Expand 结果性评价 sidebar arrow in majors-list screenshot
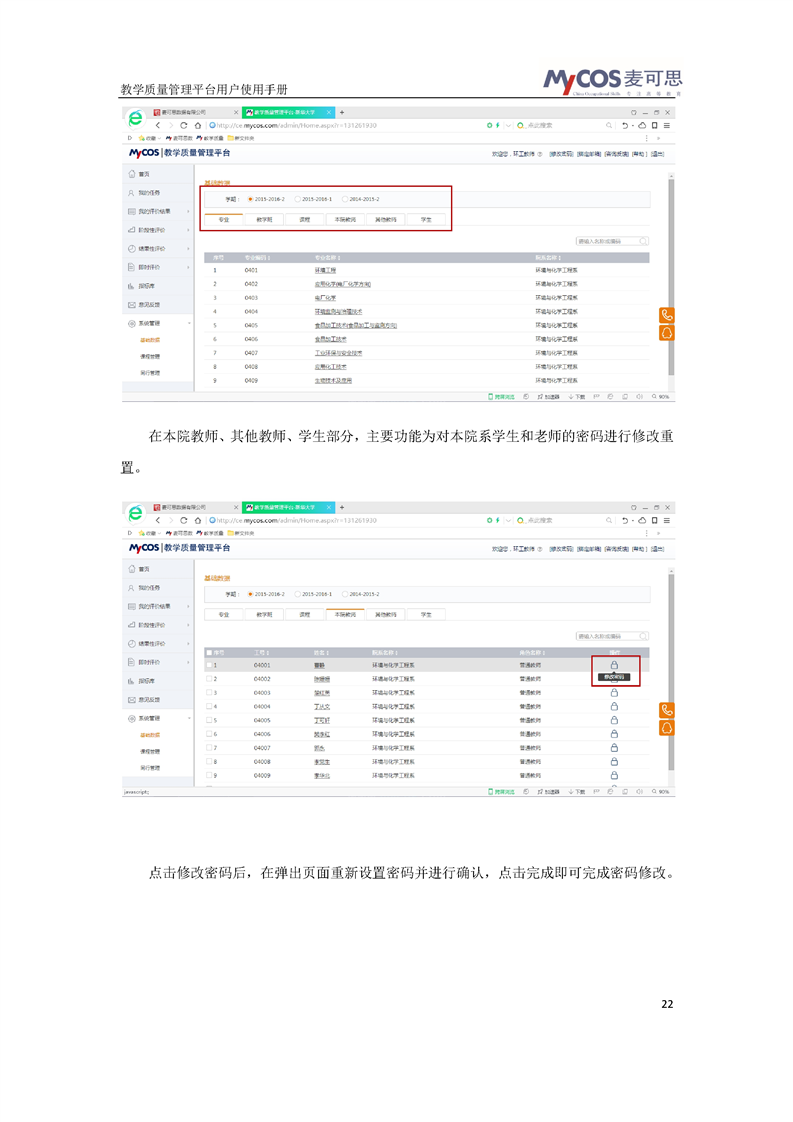The width and height of the screenshot is (793, 1122). pos(189,248)
